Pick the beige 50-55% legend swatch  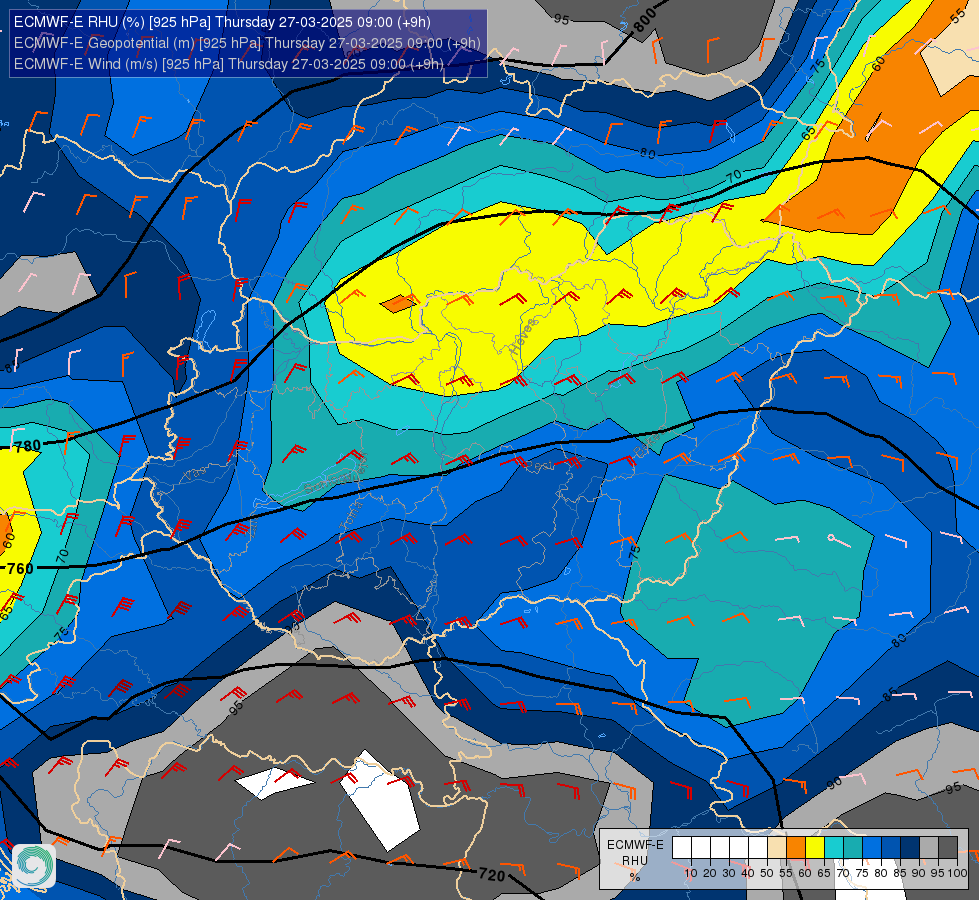(777, 848)
